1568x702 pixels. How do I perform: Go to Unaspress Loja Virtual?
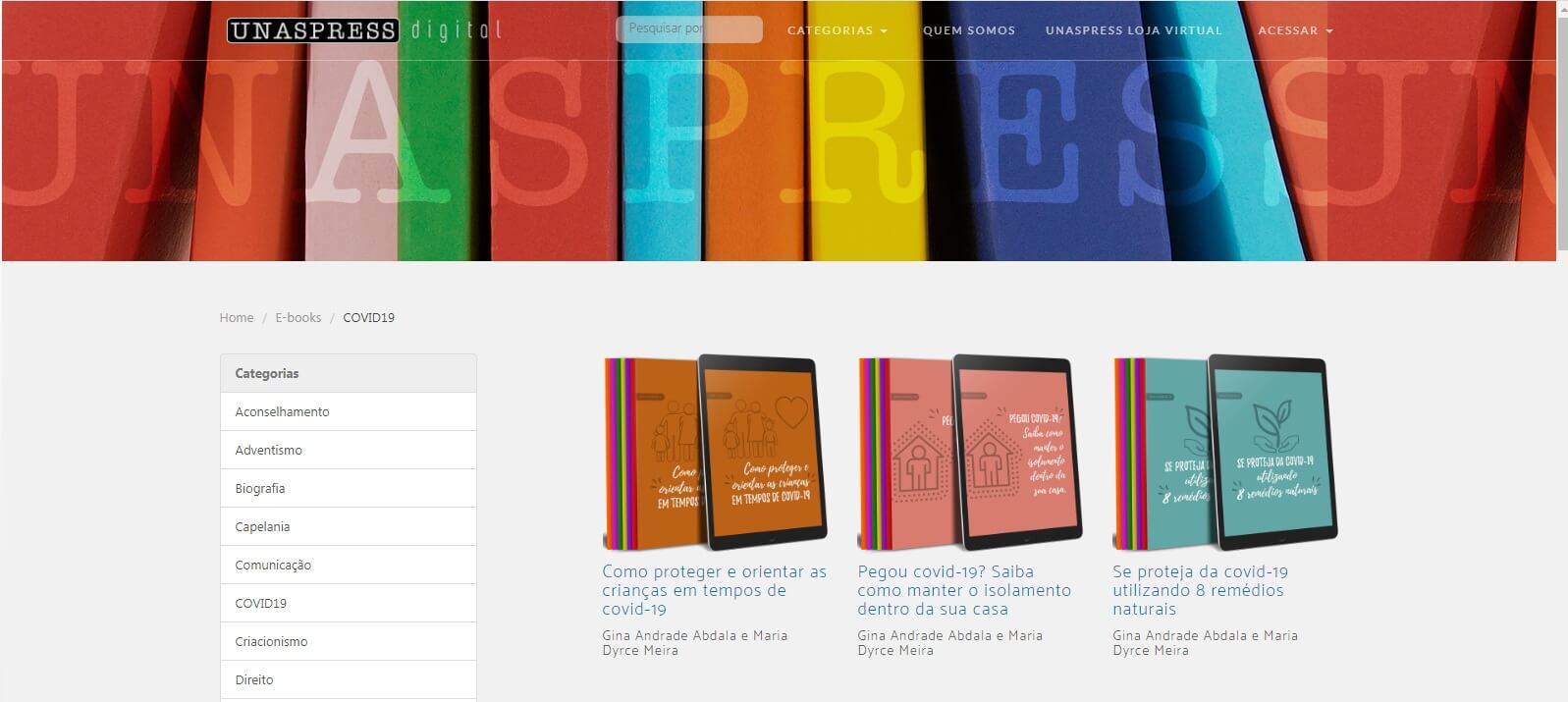(x=1133, y=30)
